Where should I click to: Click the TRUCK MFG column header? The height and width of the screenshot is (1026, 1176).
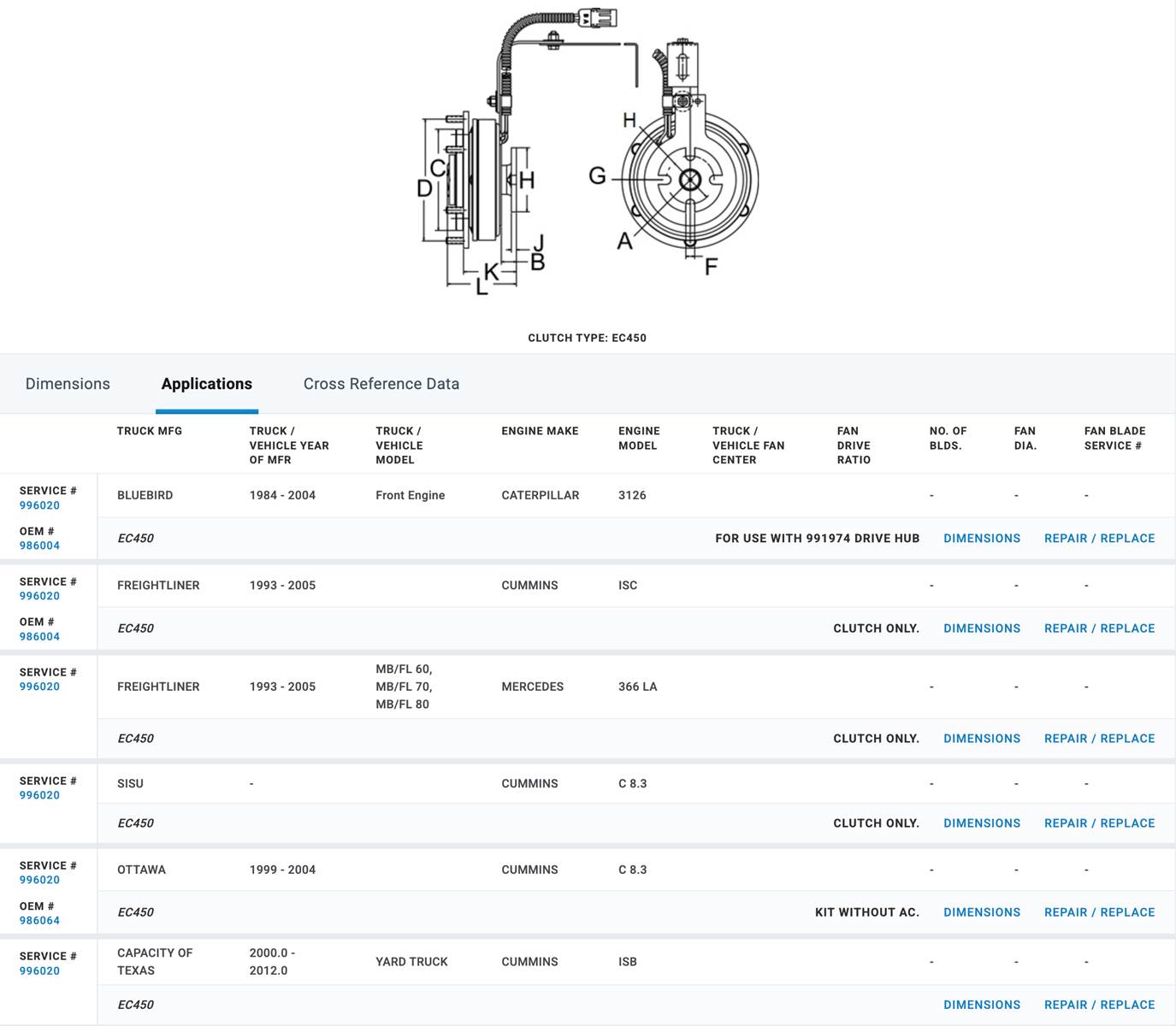click(x=150, y=431)
